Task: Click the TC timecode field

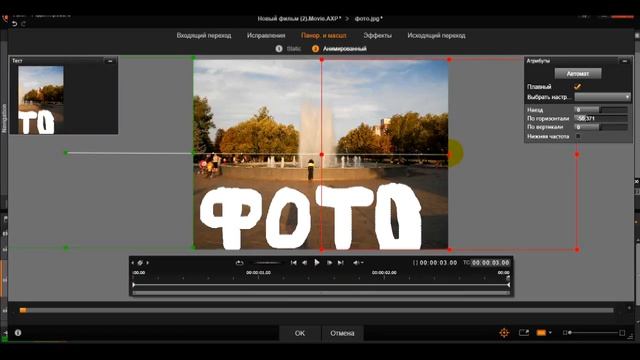Action: tap(491, 263)
